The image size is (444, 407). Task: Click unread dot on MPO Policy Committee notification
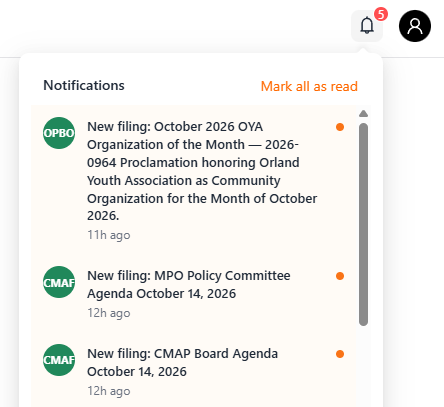(x=340, y=276)
